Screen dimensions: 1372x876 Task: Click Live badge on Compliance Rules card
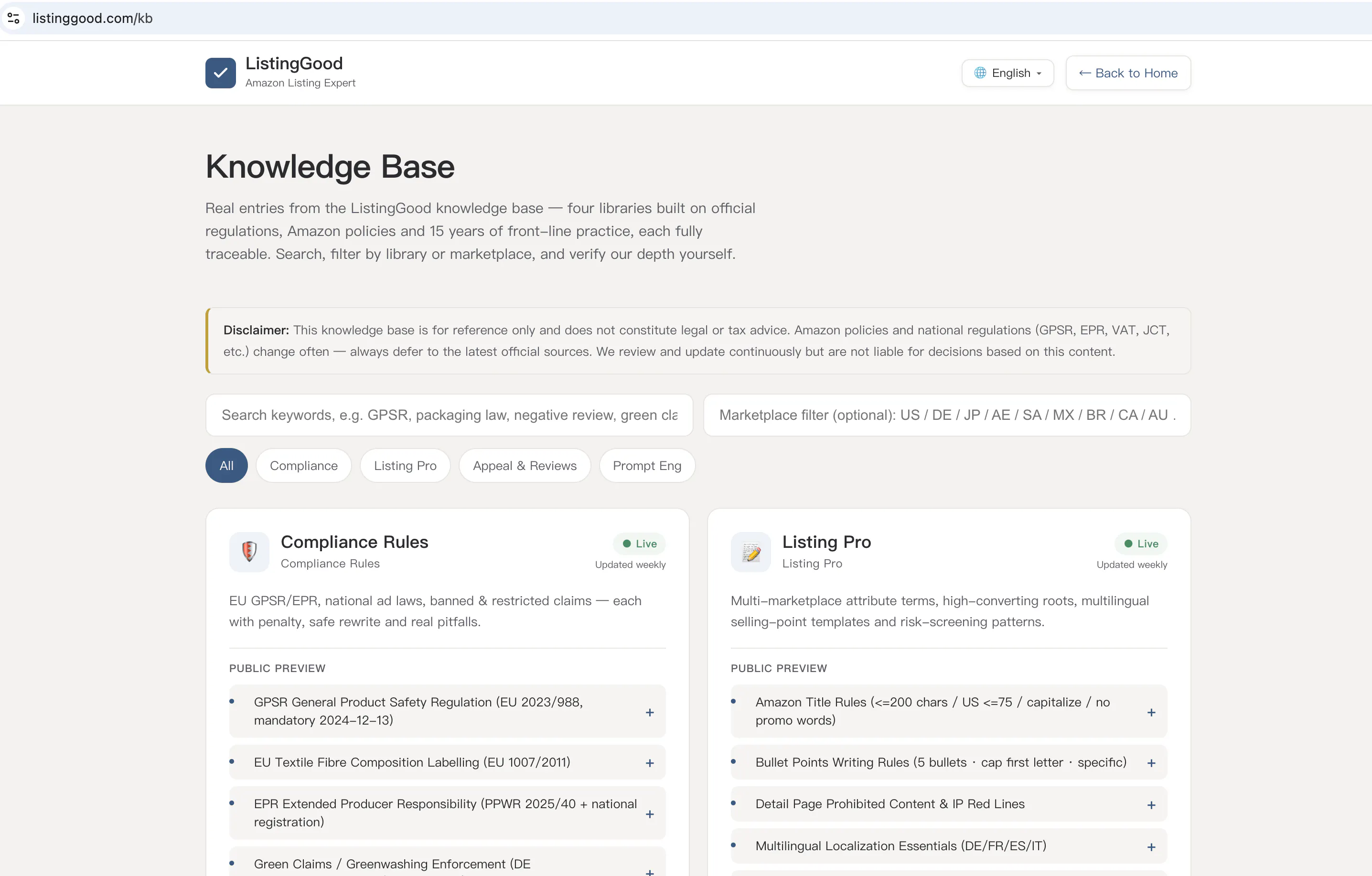tap(639, 544)
